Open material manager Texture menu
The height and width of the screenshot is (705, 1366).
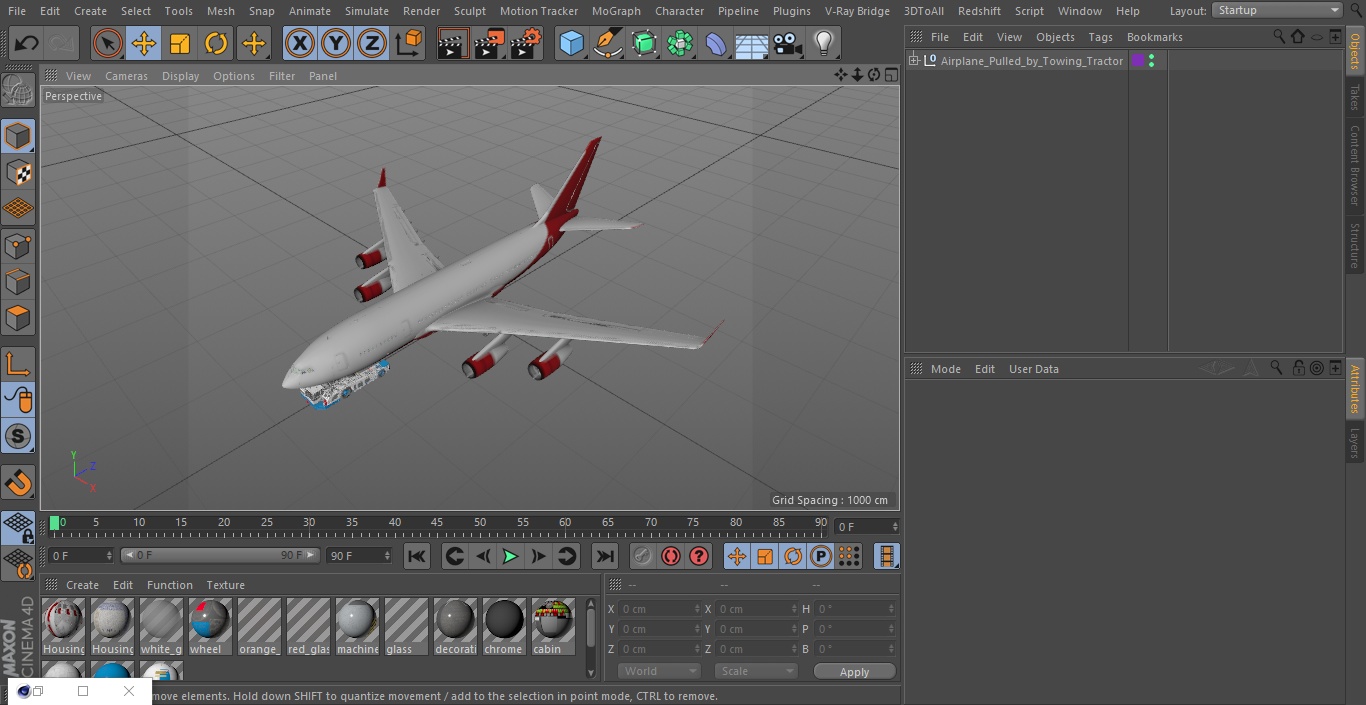click(x=225, y=585)
